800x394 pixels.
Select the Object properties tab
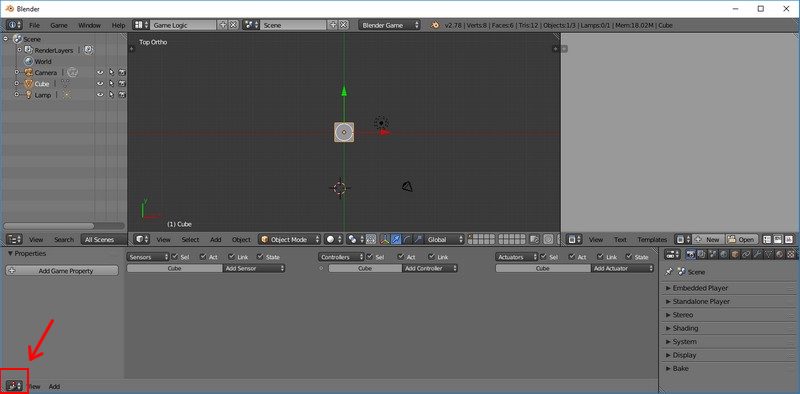735,254
